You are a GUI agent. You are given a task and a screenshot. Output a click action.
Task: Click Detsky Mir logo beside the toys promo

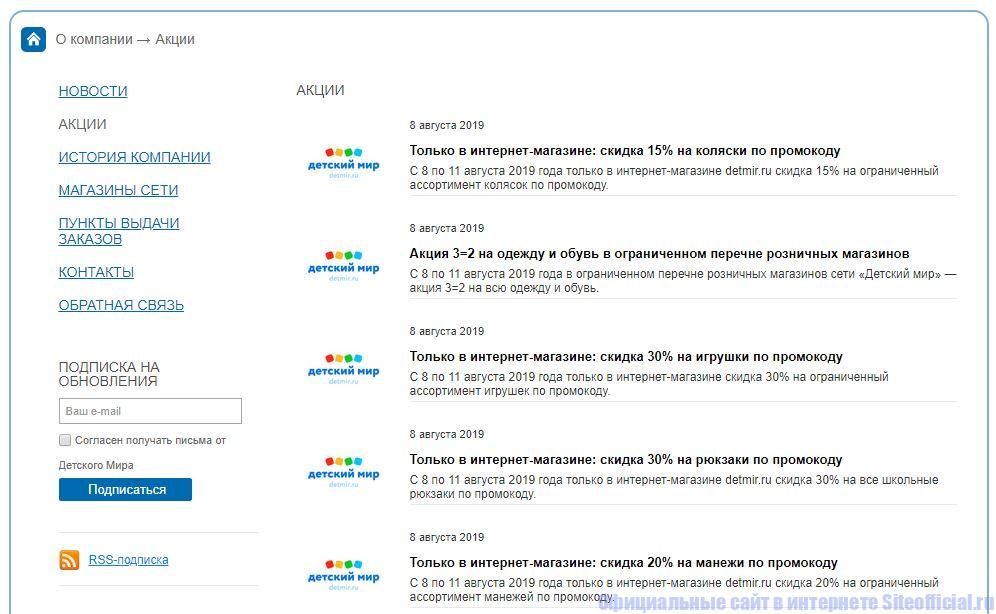point(343,370)
